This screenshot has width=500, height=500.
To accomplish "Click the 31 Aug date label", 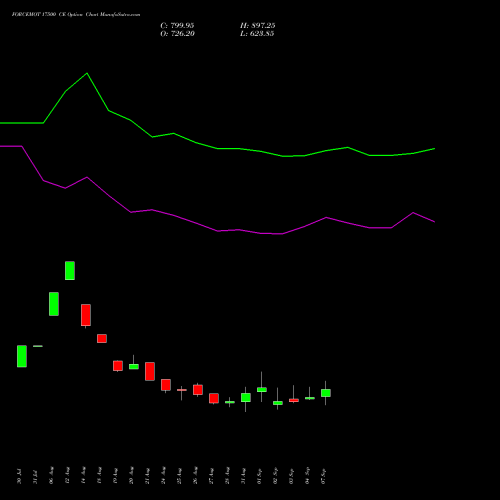I will (243, 476).
